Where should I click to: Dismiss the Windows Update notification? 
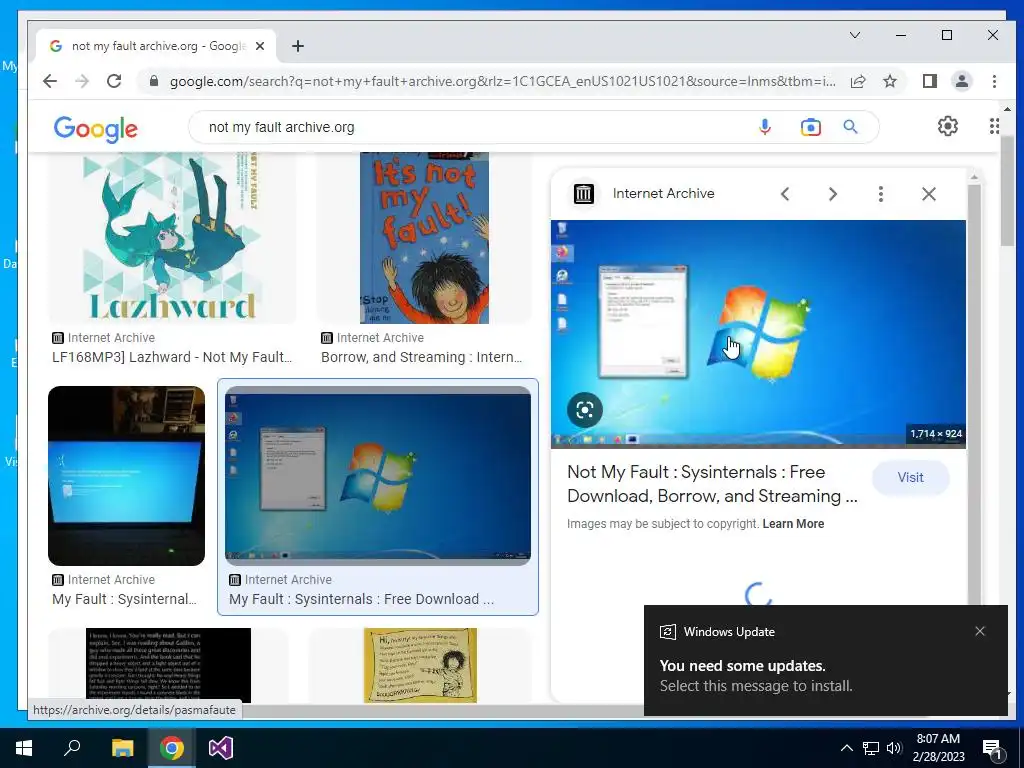980,631
